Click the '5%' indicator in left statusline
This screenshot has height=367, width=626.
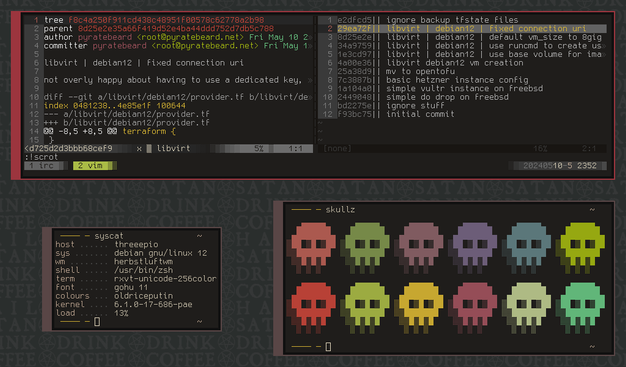pos(259,149)
